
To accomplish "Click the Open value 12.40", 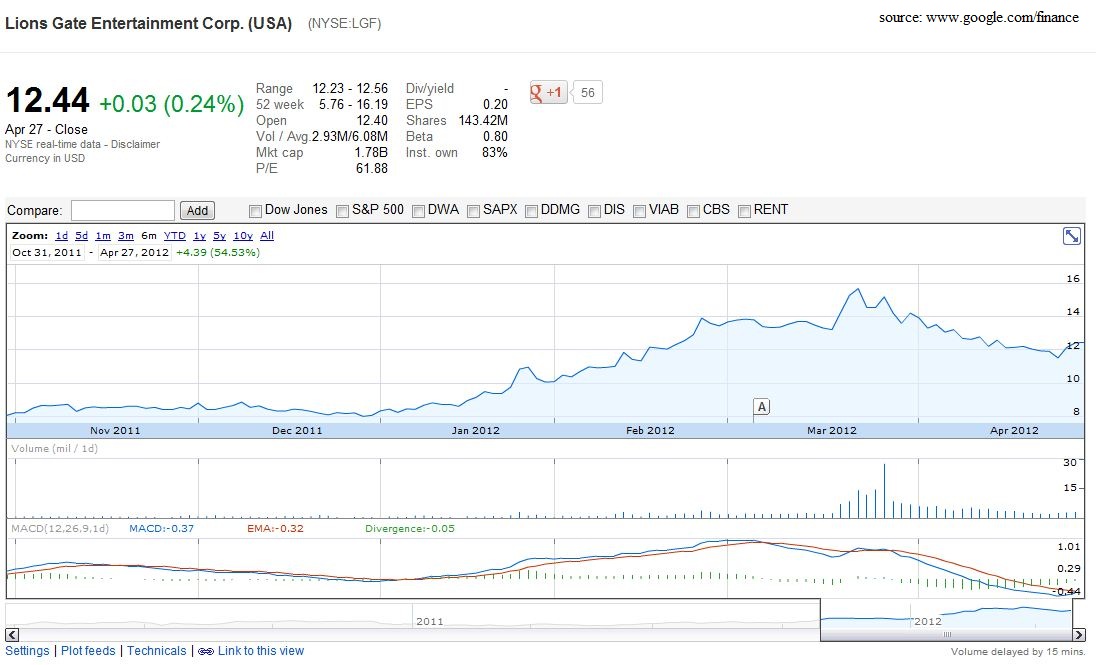I will coord(372,120).
